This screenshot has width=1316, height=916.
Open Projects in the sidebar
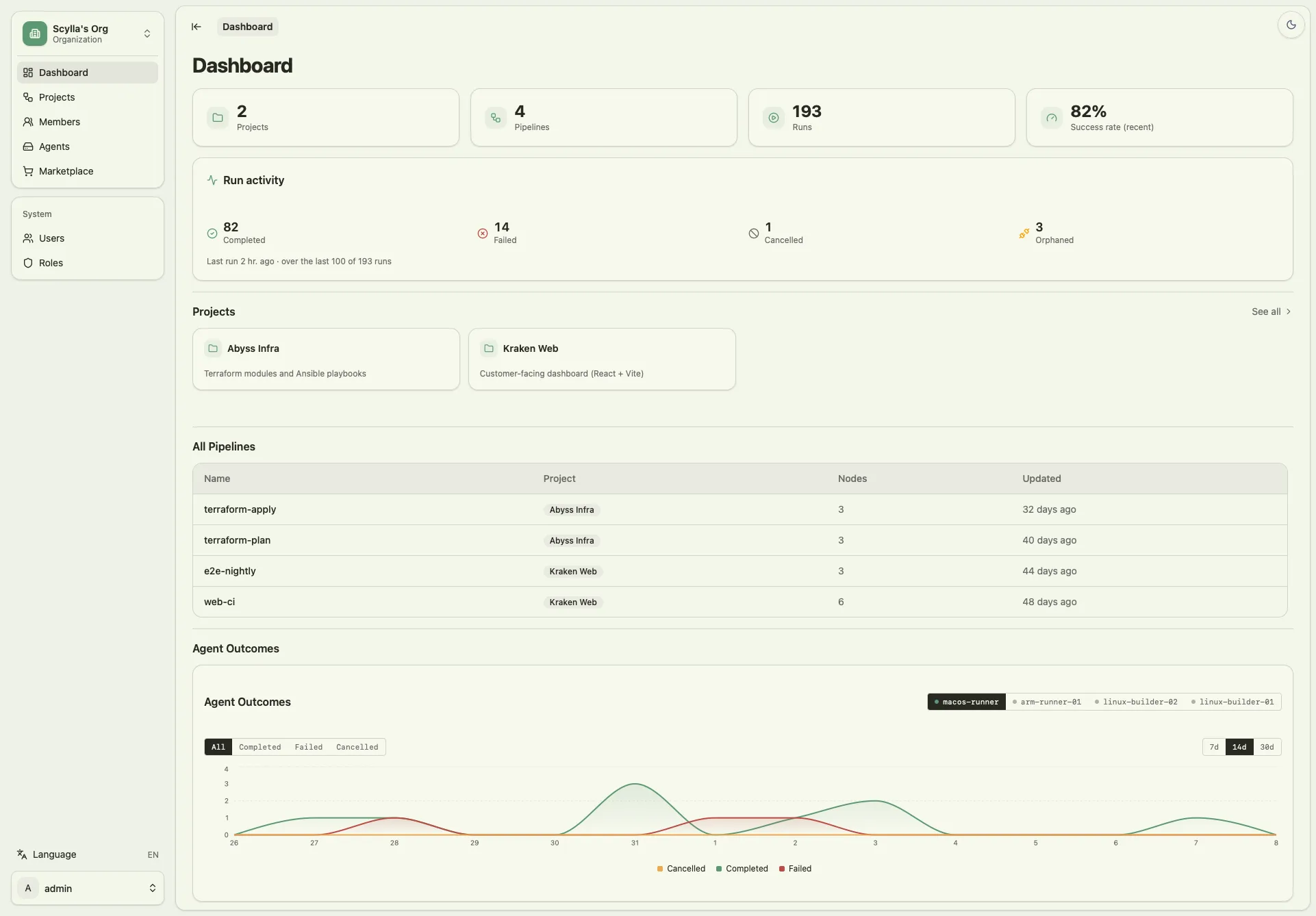(88, 97)
